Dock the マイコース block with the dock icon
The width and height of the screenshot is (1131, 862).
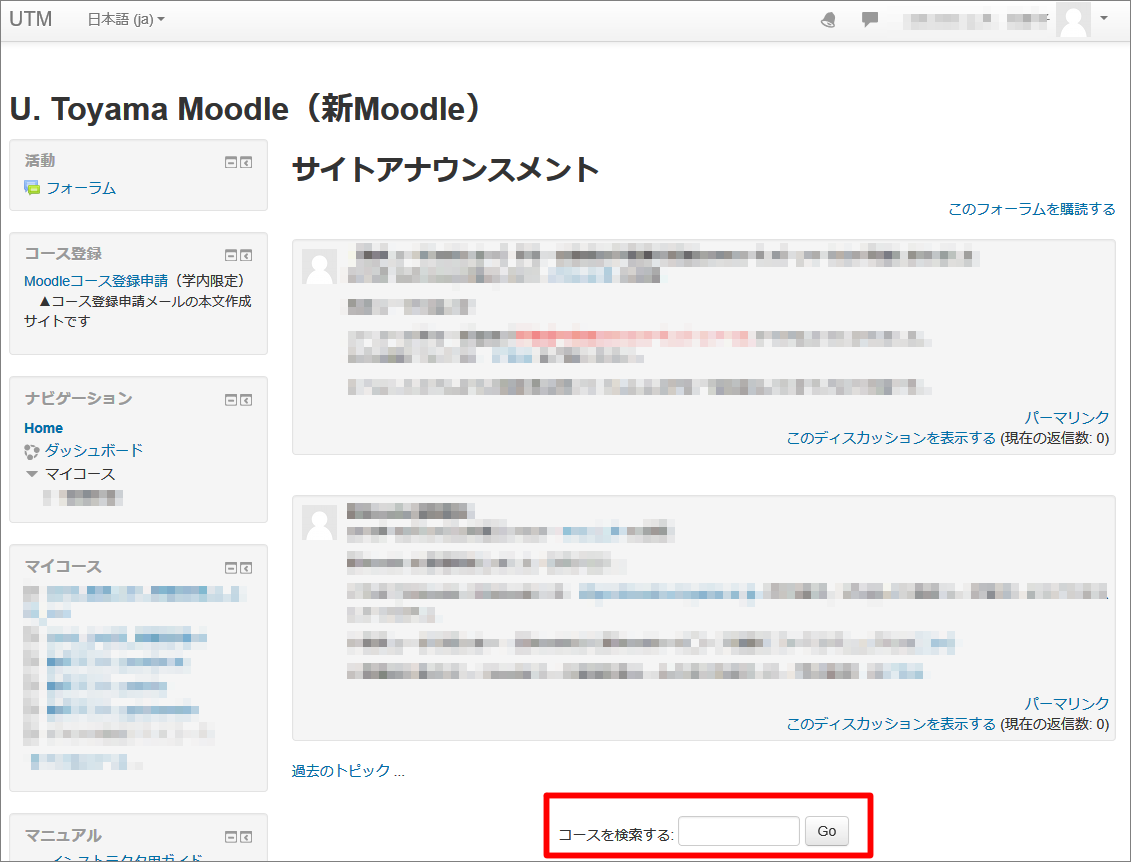point(246,568)
